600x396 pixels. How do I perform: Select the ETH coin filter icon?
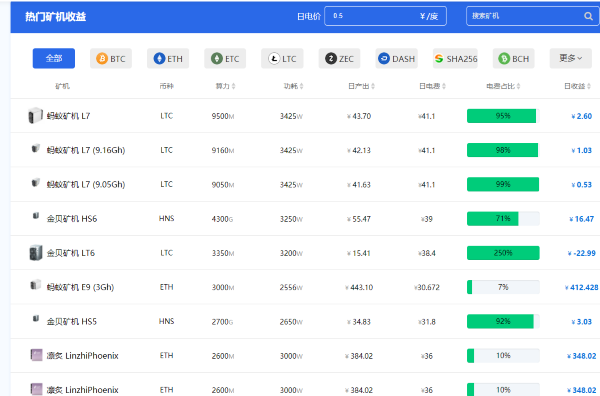coord(159,59)
